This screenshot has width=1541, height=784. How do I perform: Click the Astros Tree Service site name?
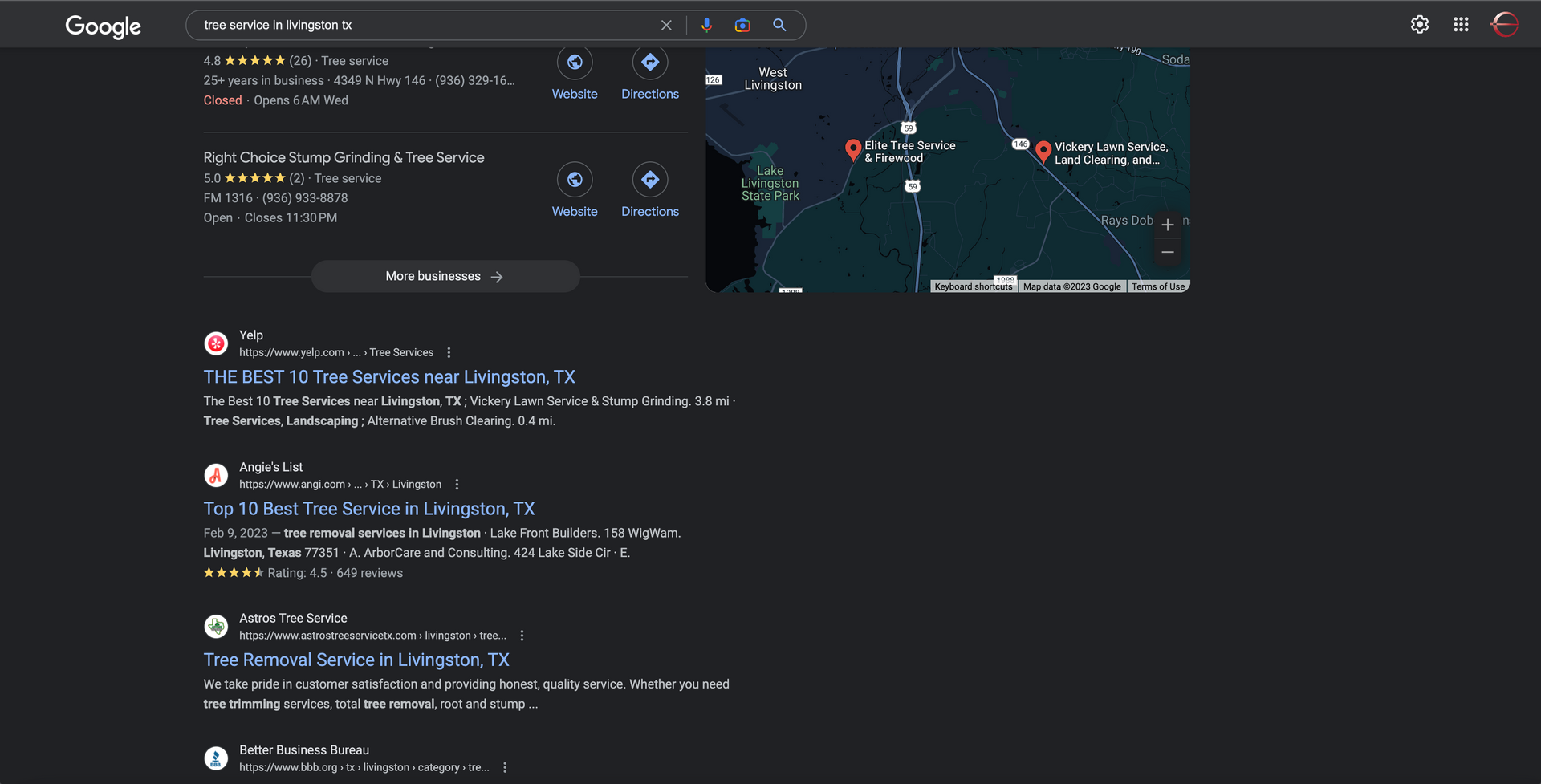point(293,618)
